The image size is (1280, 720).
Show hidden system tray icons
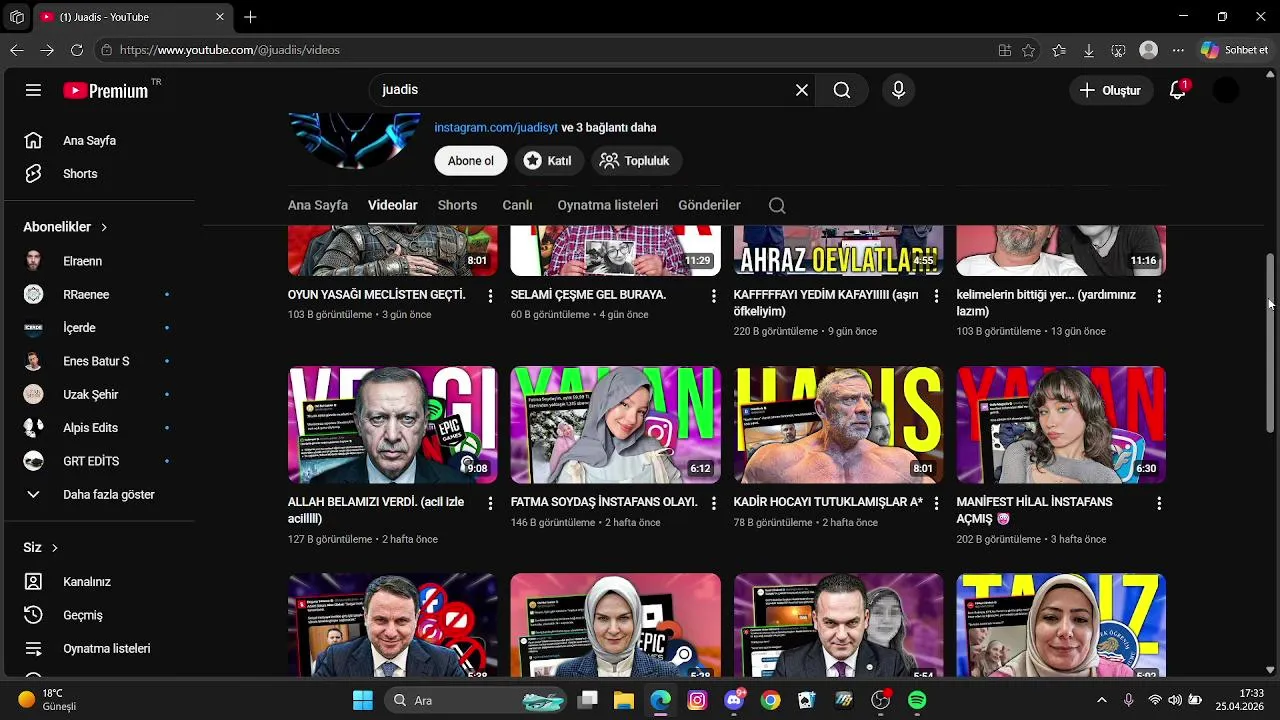tap(1101, 700)
